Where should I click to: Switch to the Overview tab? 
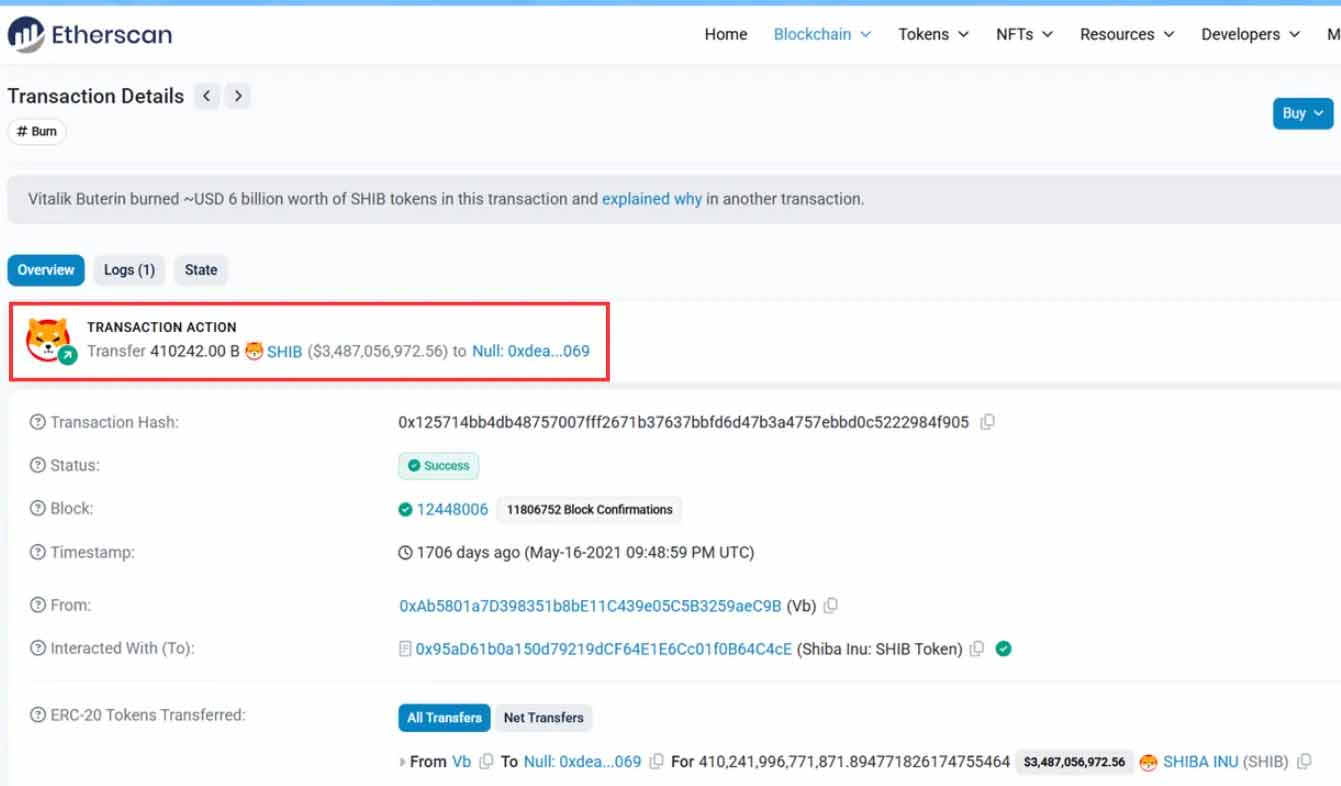pos(46,270)
